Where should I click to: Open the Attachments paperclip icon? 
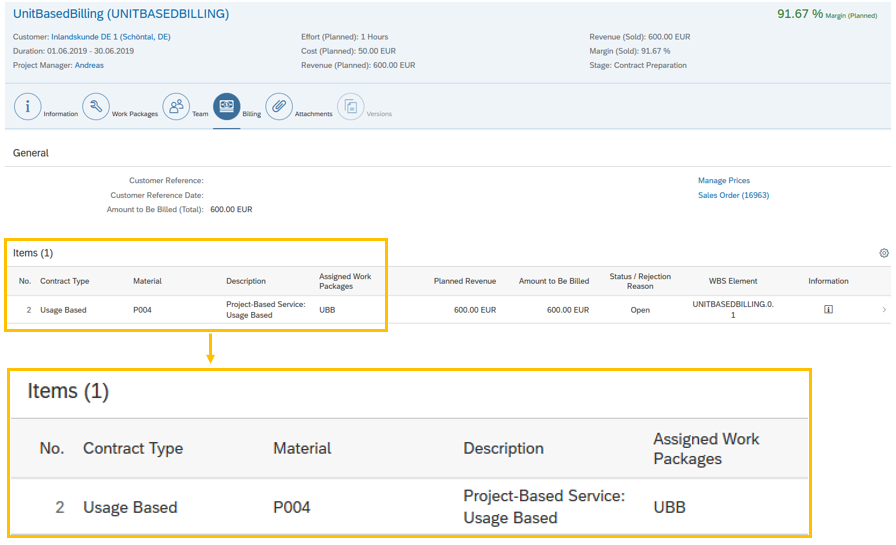click(279, 106)
